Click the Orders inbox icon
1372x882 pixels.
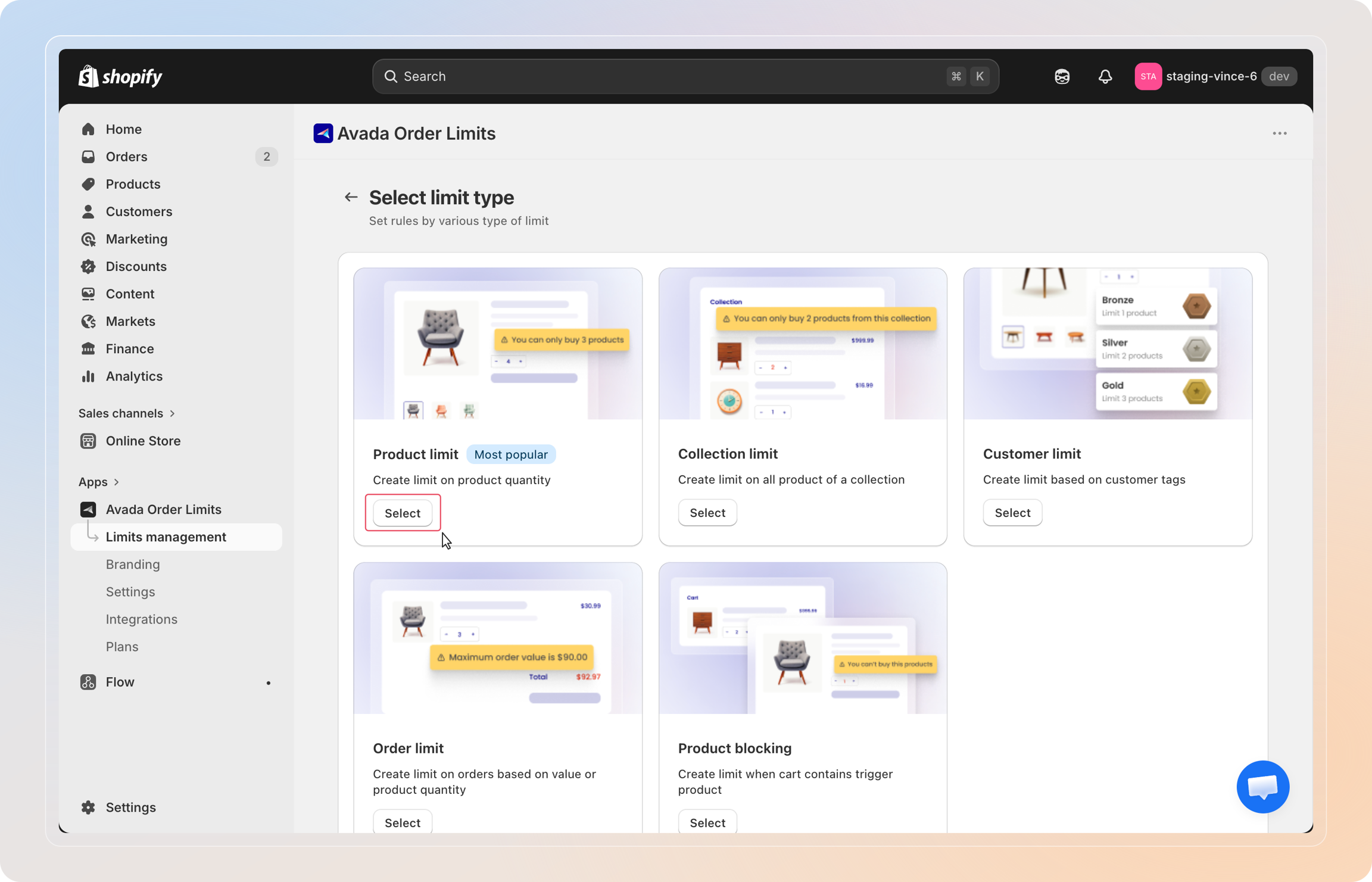88,157
